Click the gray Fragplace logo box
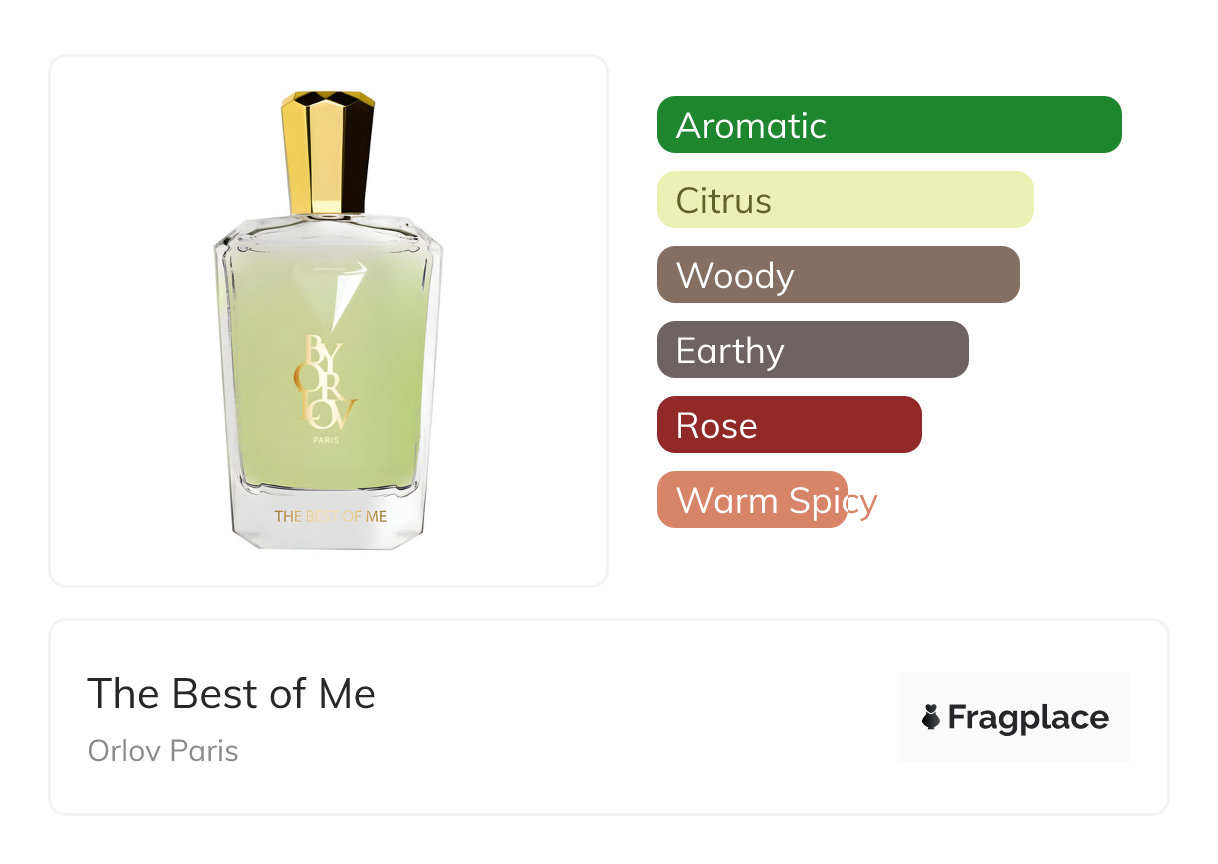The width and height of the screenshot is (1218, 864). click(1015, 717)
